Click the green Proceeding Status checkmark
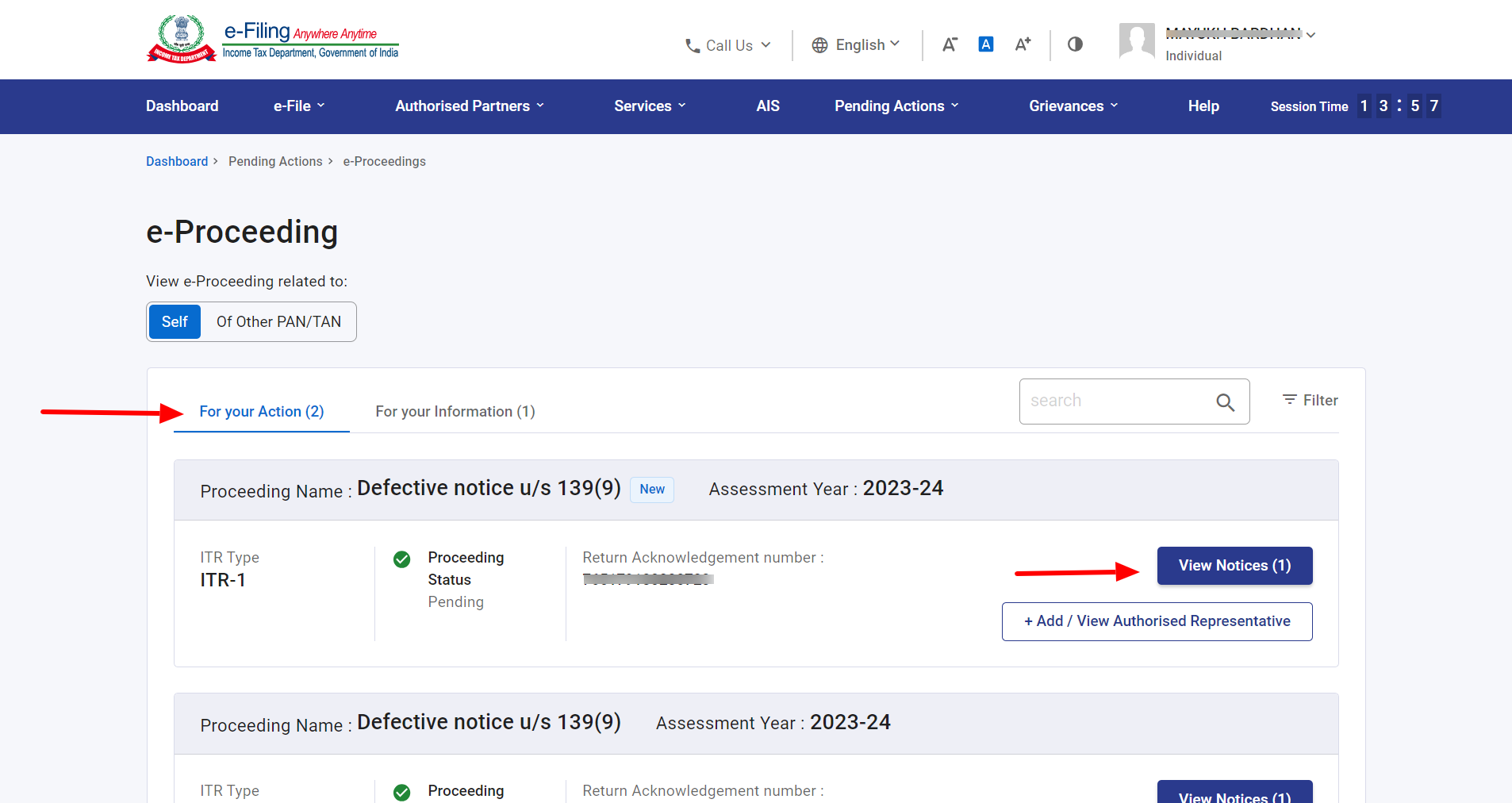The height and width of the screenshot is (803, 1512). point(402,559)
